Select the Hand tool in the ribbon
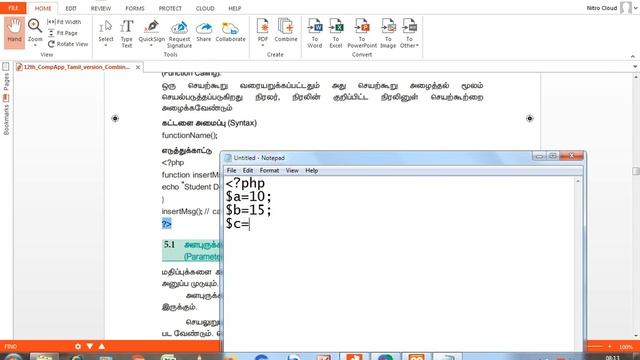Viewport: 640px width, 360px height. pyautogui.click(x=14, y=32)
